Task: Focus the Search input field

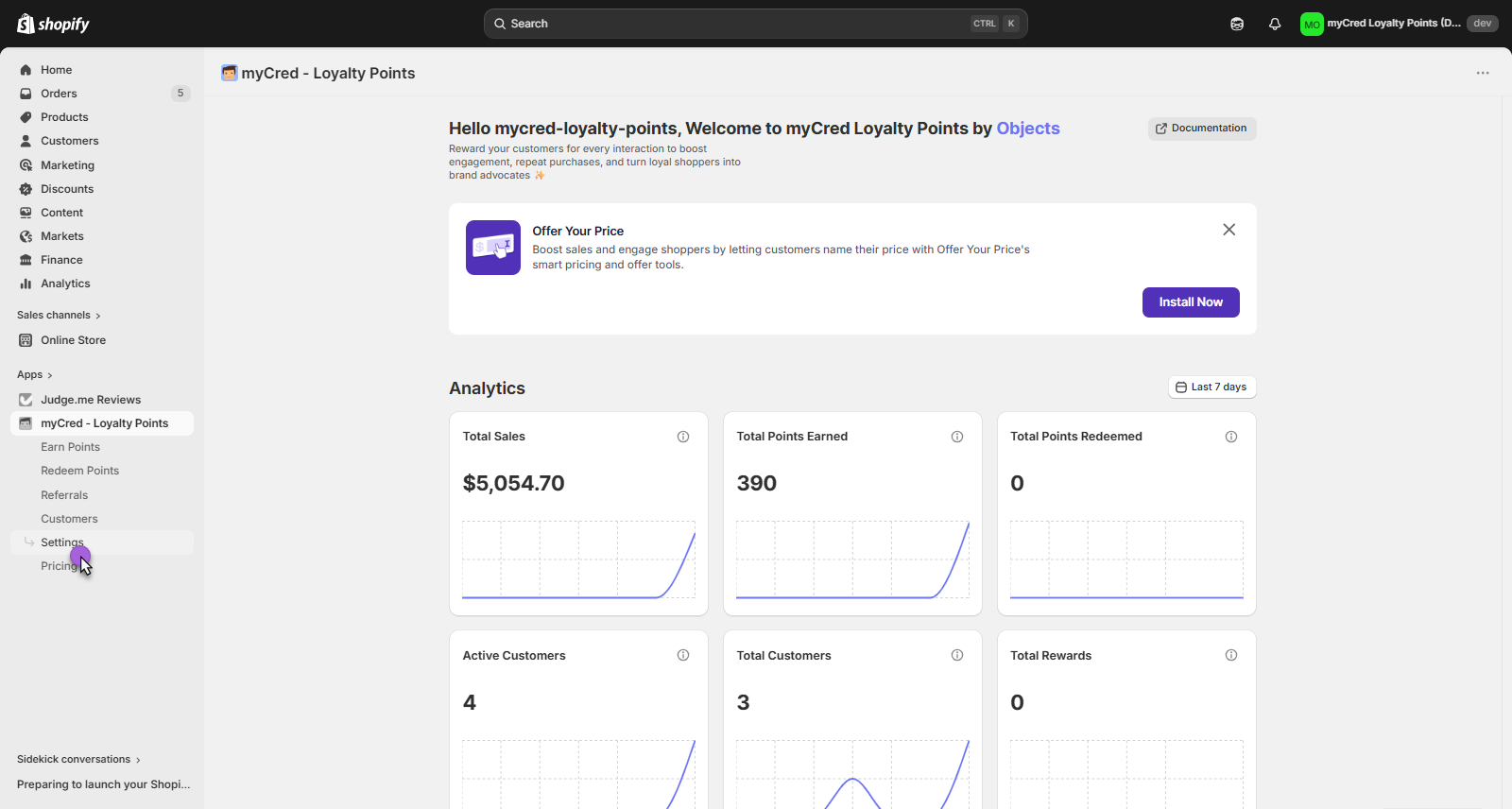Action: pyautogui.click(x=737, y=24)
